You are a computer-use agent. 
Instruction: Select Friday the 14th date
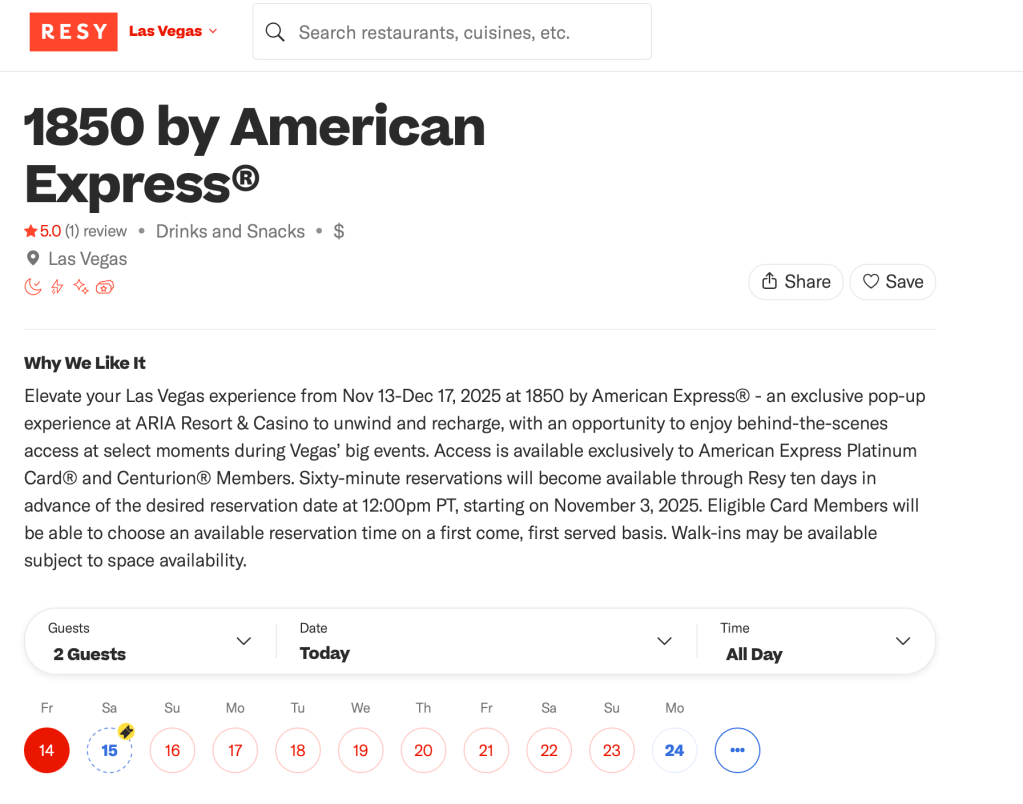pos(47,750)
